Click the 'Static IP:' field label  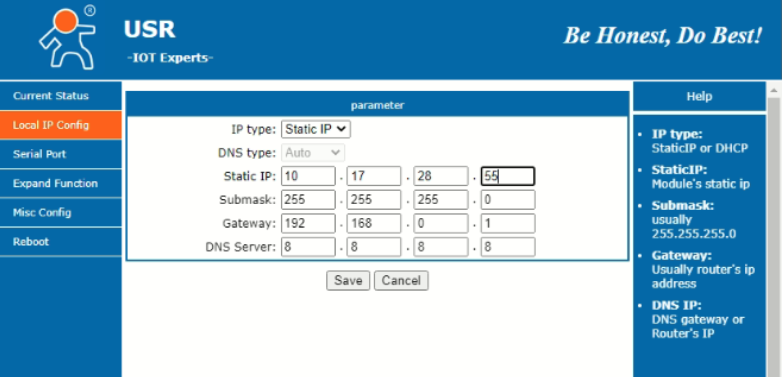[x=250, y=176]
